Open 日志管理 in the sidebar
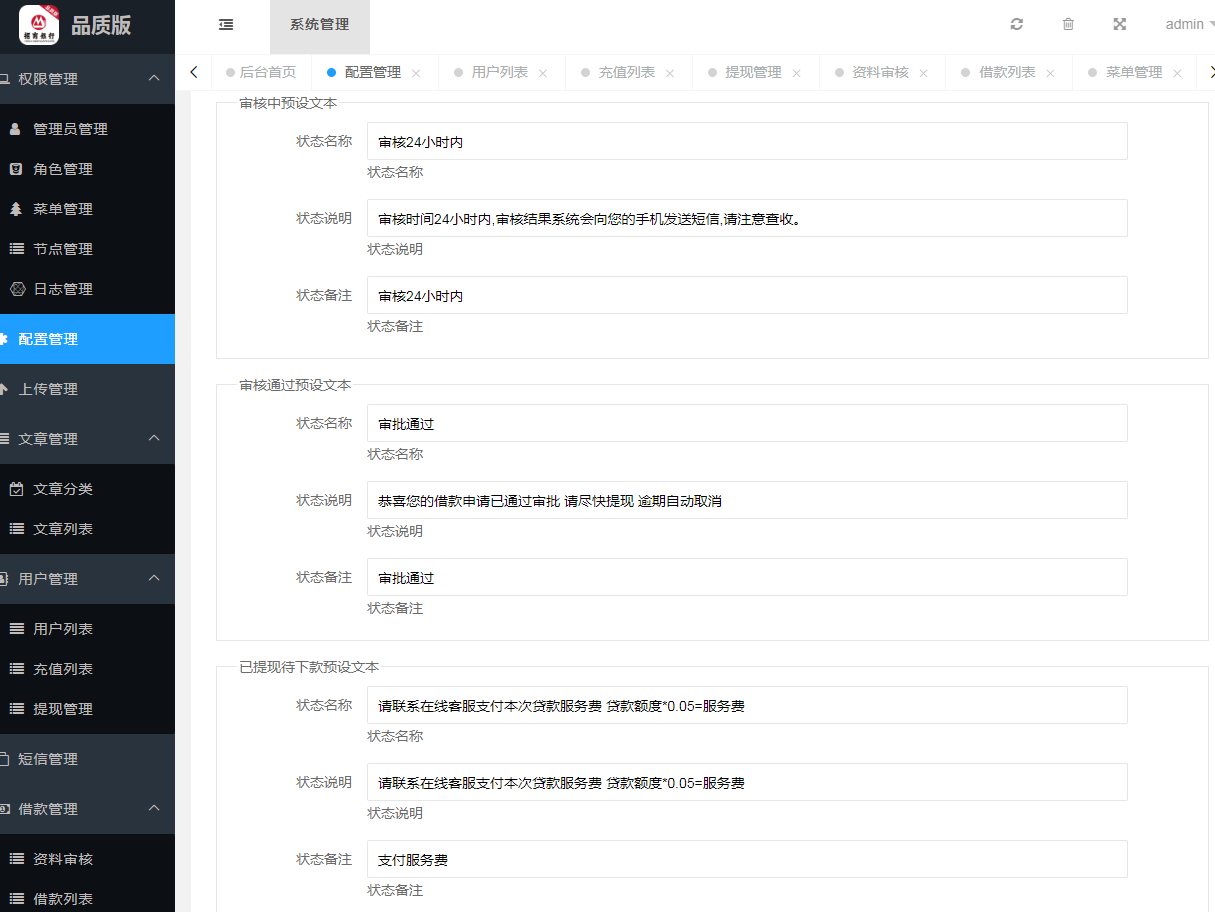 62,289
